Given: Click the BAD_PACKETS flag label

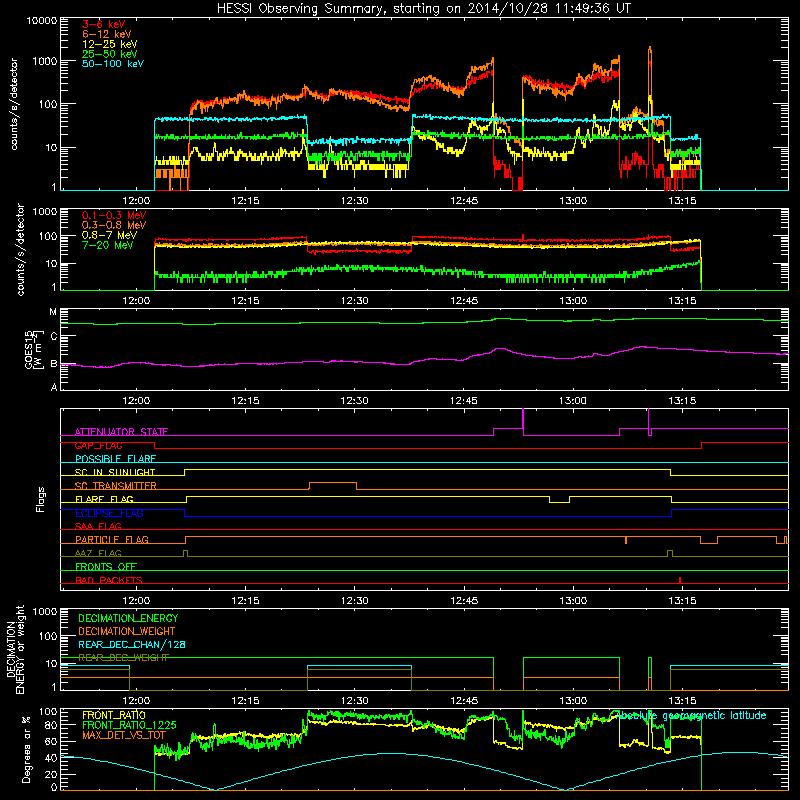Looking at the screenshot, I should 109,580.
